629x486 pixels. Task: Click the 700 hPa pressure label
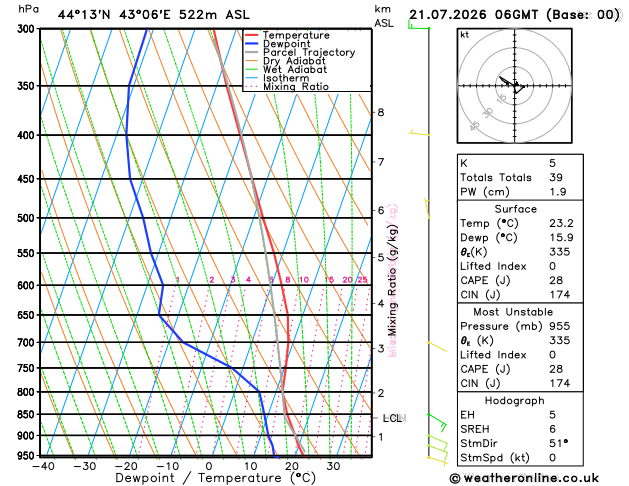(x=28, y=342)
